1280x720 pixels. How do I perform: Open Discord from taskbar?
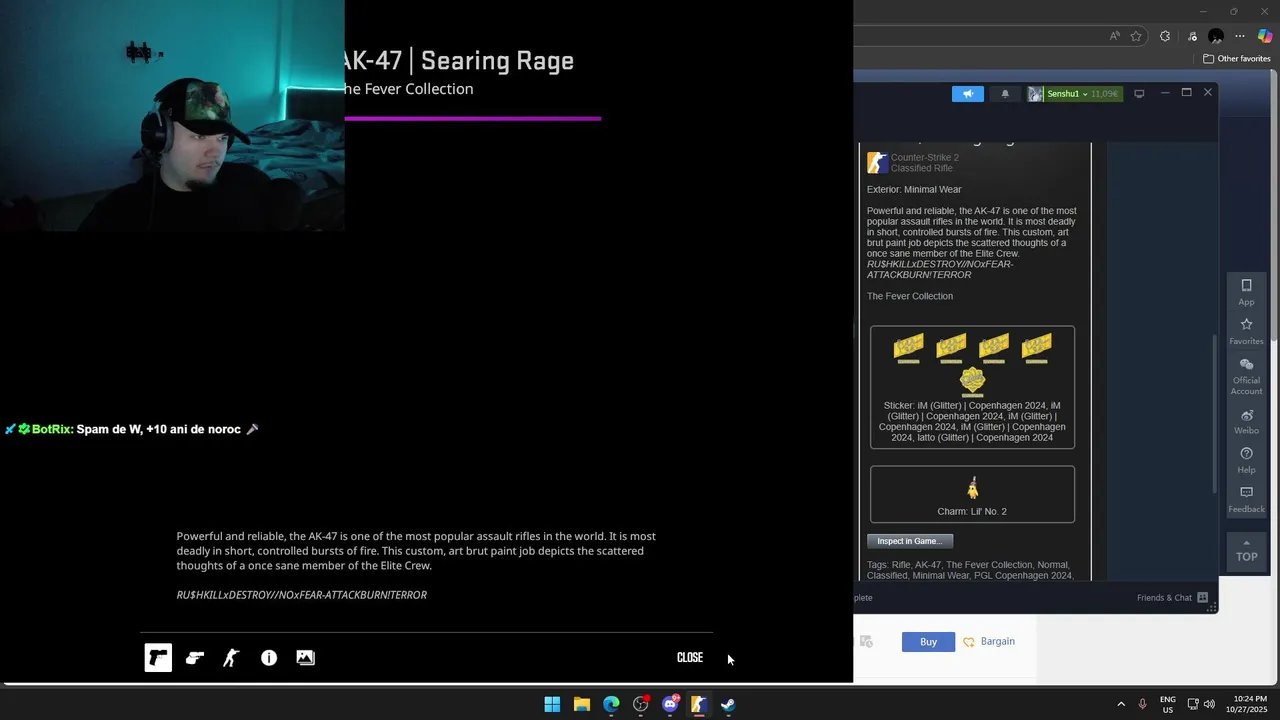coord(670,705)
